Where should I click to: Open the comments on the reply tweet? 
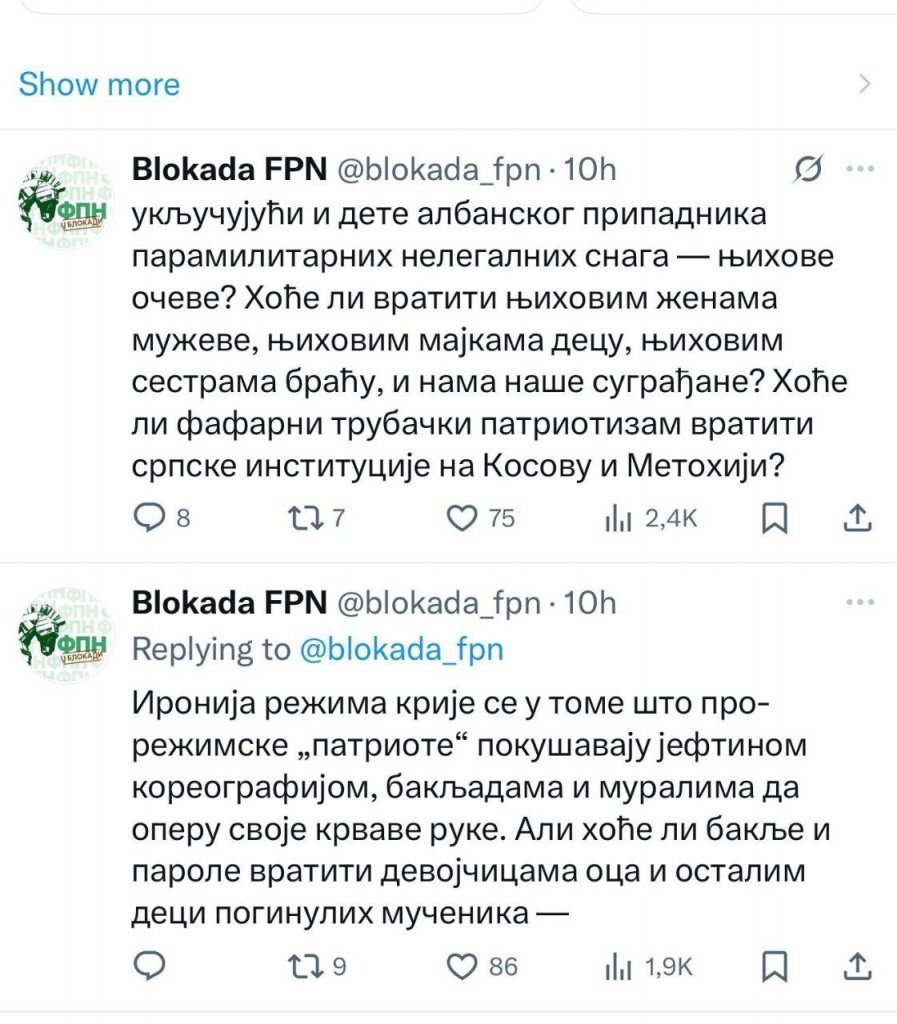click(150, 967)
